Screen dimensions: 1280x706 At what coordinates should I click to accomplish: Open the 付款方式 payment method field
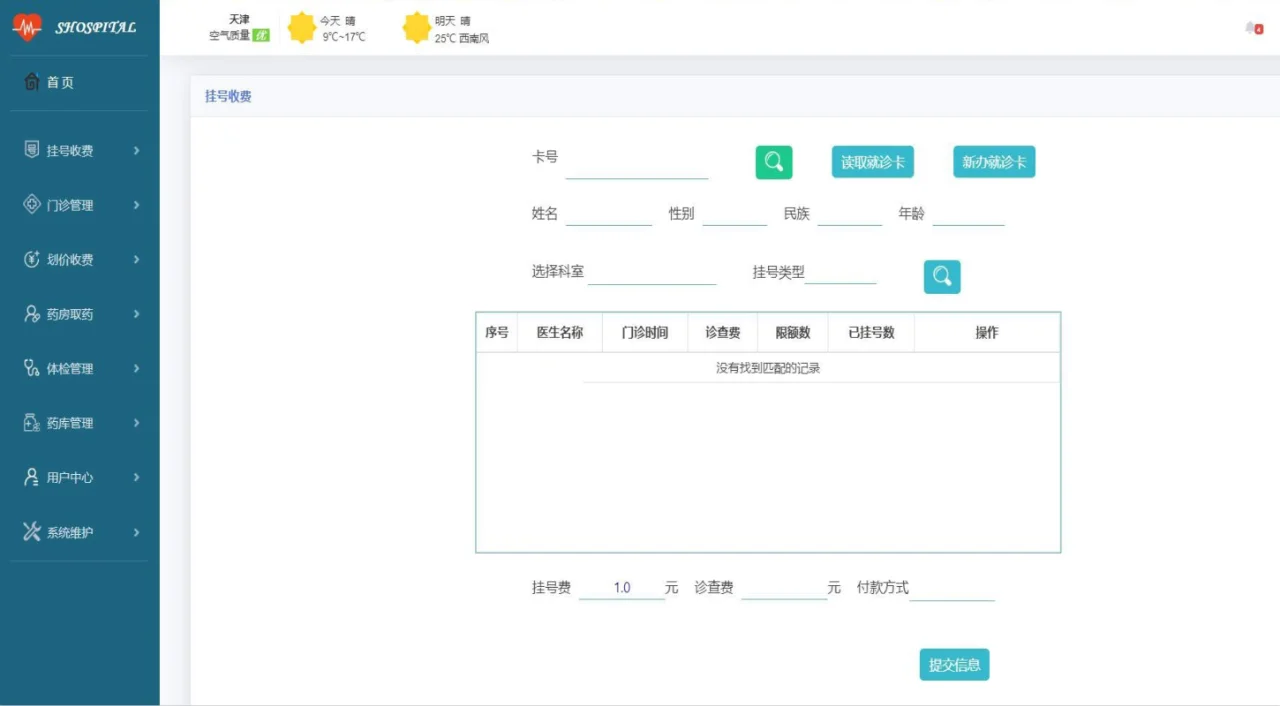951,588
